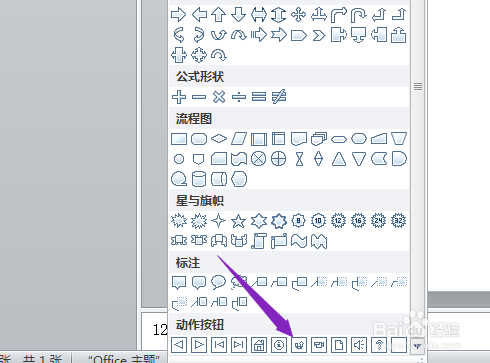
Task: Pick the flowchart Multidocument shape
Action: (x=319, y=139)
